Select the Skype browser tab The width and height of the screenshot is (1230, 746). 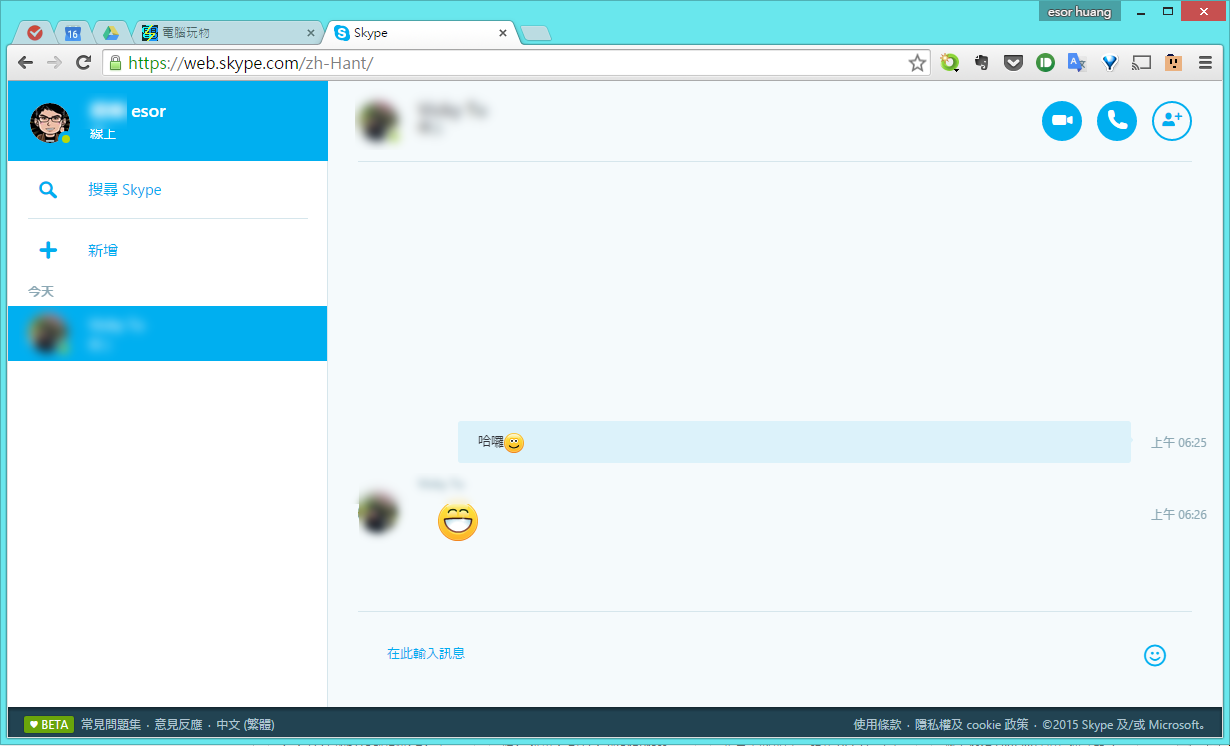tap(418, 33)
